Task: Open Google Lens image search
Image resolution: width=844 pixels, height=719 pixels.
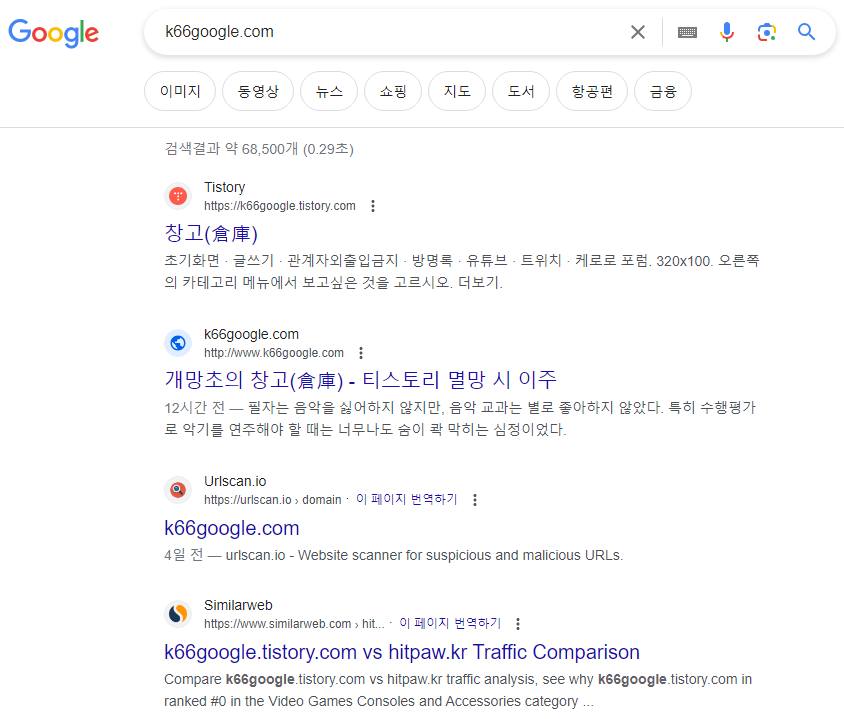Action: click(x=766, y=32)
